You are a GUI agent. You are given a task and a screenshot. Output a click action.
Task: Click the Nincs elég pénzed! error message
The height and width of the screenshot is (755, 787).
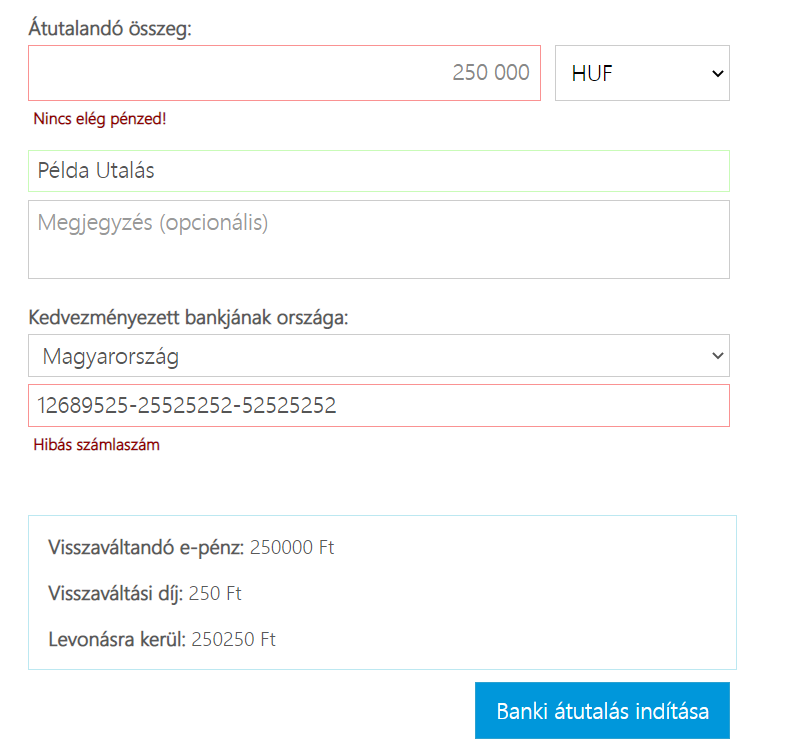(99, 119)
